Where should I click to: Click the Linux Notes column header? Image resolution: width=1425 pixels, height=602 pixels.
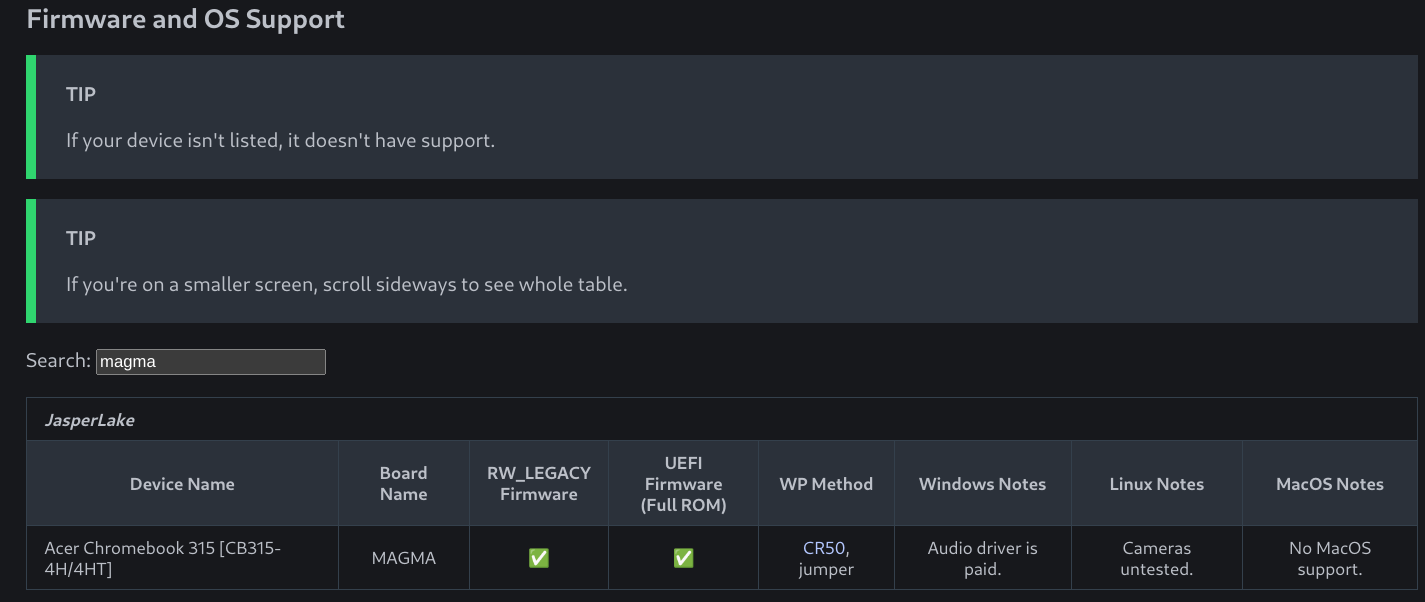pyautogui.click(x=1157, y=484)
